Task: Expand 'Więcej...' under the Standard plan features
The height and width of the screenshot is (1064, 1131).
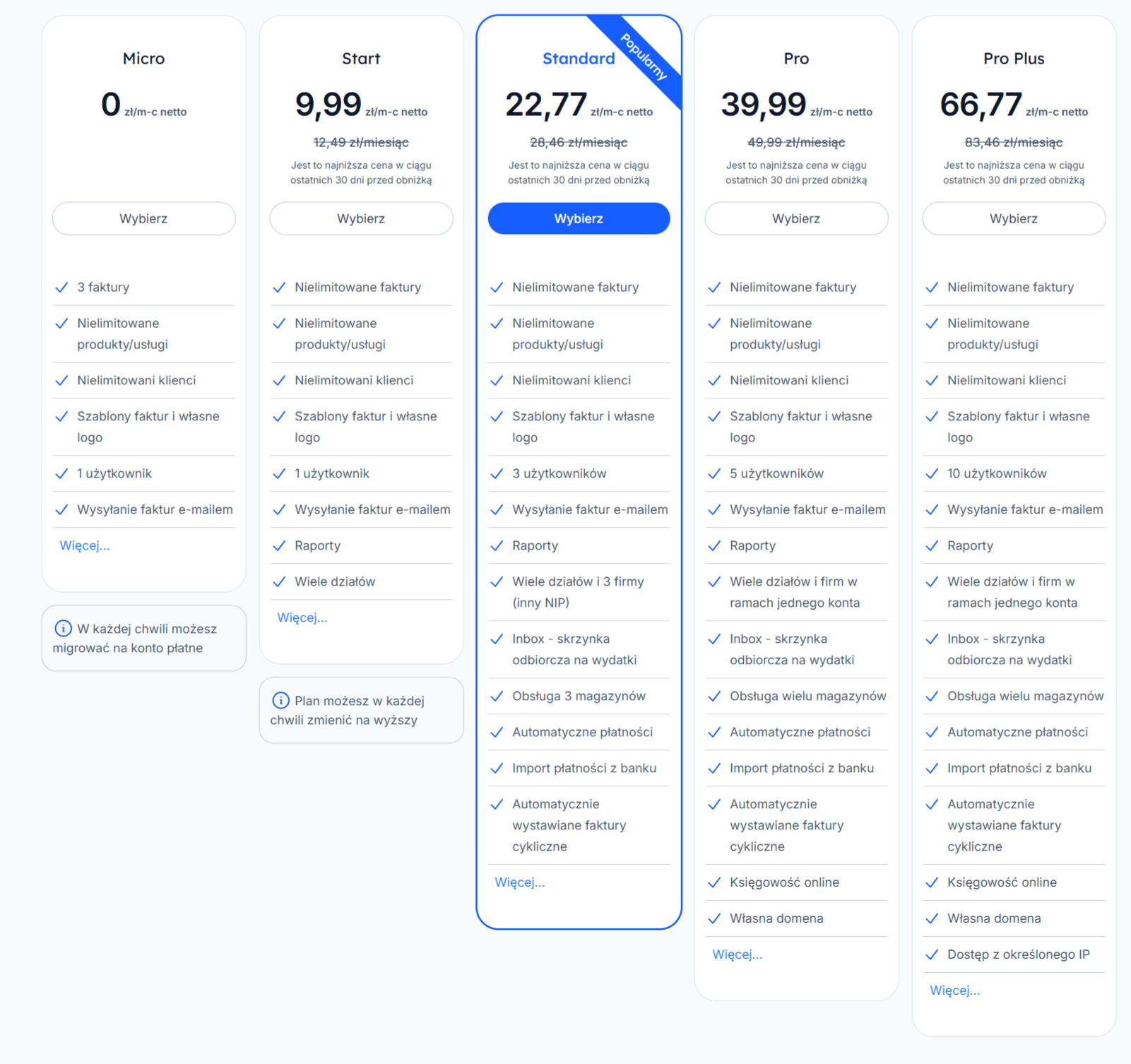Action: pyautogui.click(x=519, y=882)
